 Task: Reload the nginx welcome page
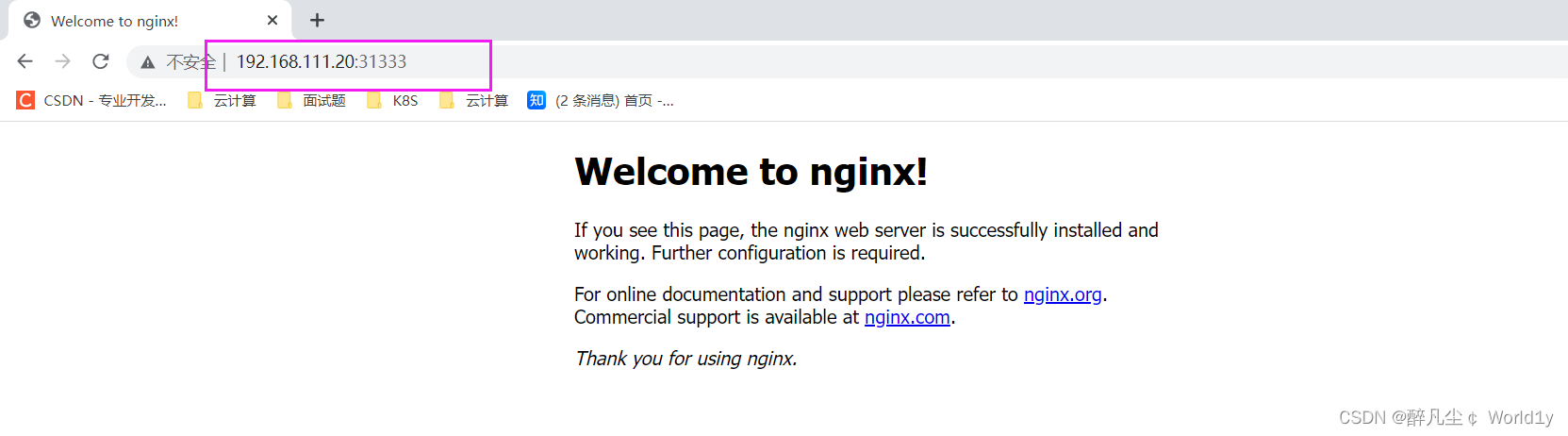(x=101, y=61)
